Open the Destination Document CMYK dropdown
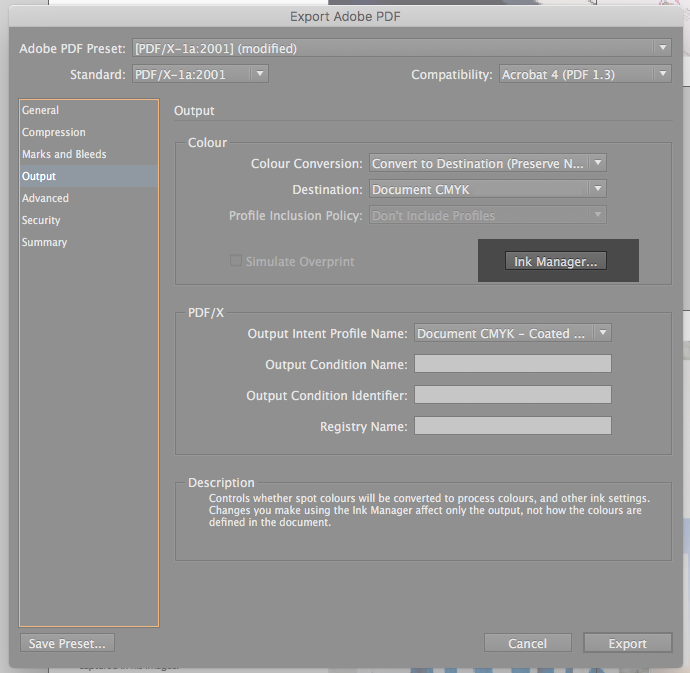Screen dimensions: 690x673 (x=488, y=189)
